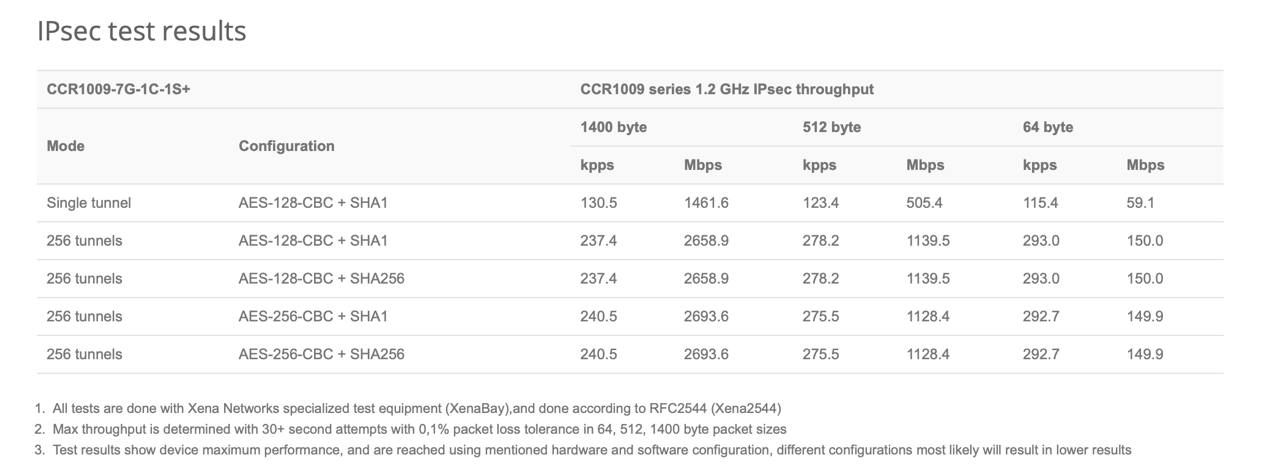The image size is (1280, 473).
Task: Select the Single tunnel row label
Action: 88,203
